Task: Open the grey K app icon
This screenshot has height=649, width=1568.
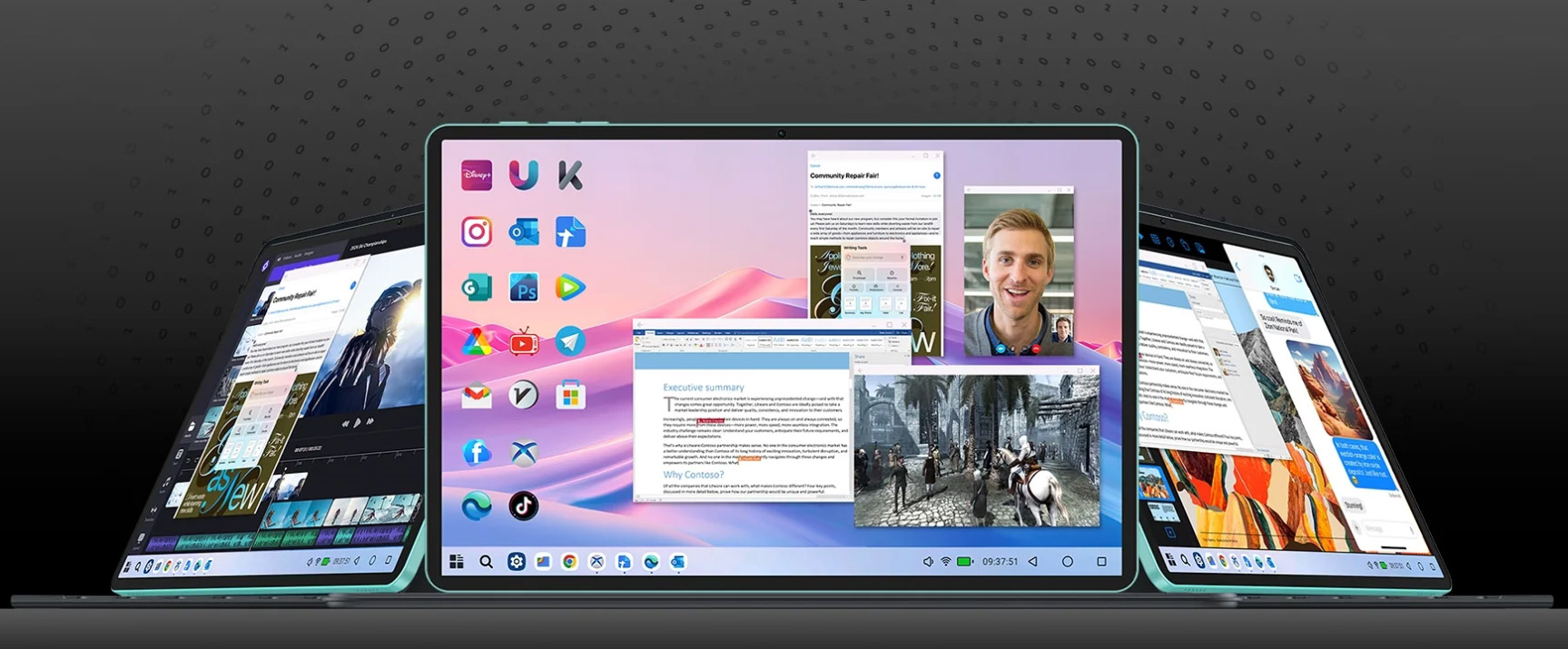Action: 570,175
